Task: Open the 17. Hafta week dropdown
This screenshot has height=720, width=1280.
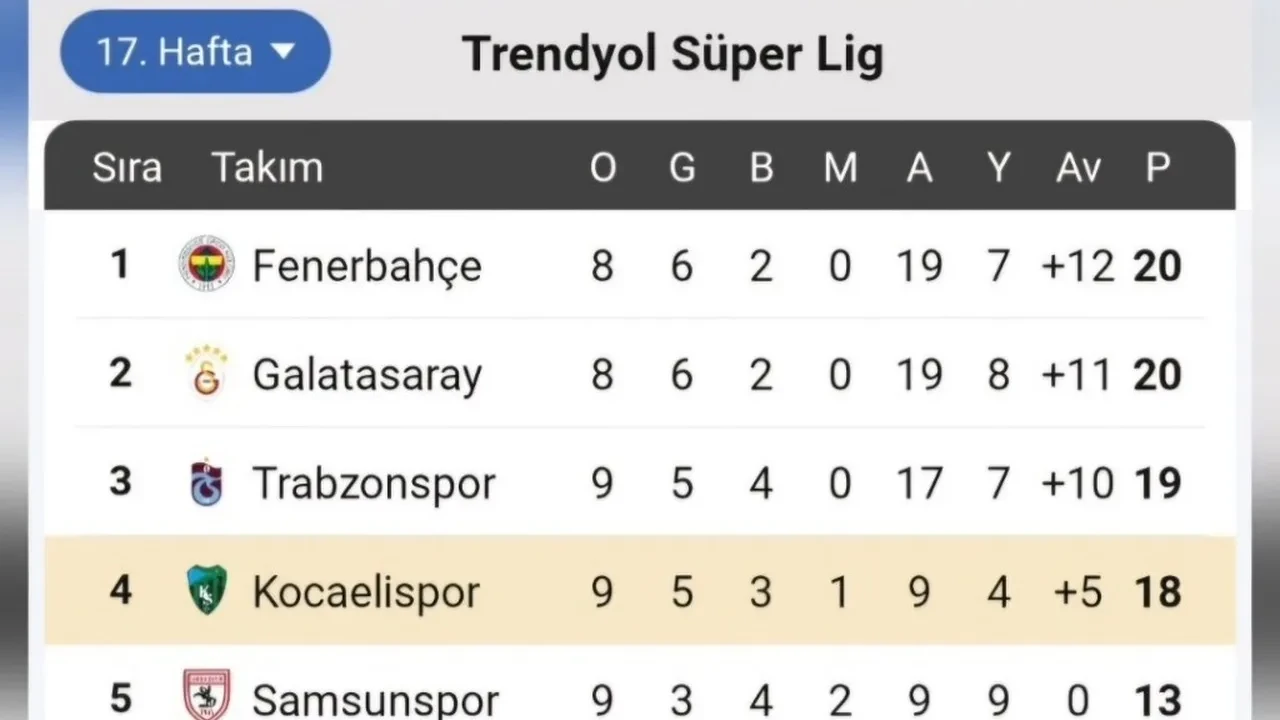Action: 174,52
